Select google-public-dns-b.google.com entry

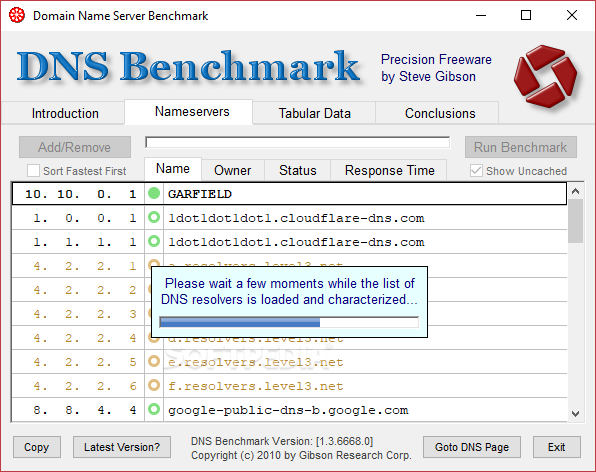pos(288,410)
